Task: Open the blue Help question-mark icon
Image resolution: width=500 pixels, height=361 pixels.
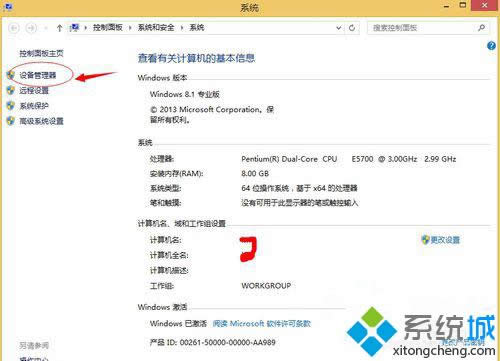Action: [491, 46]
